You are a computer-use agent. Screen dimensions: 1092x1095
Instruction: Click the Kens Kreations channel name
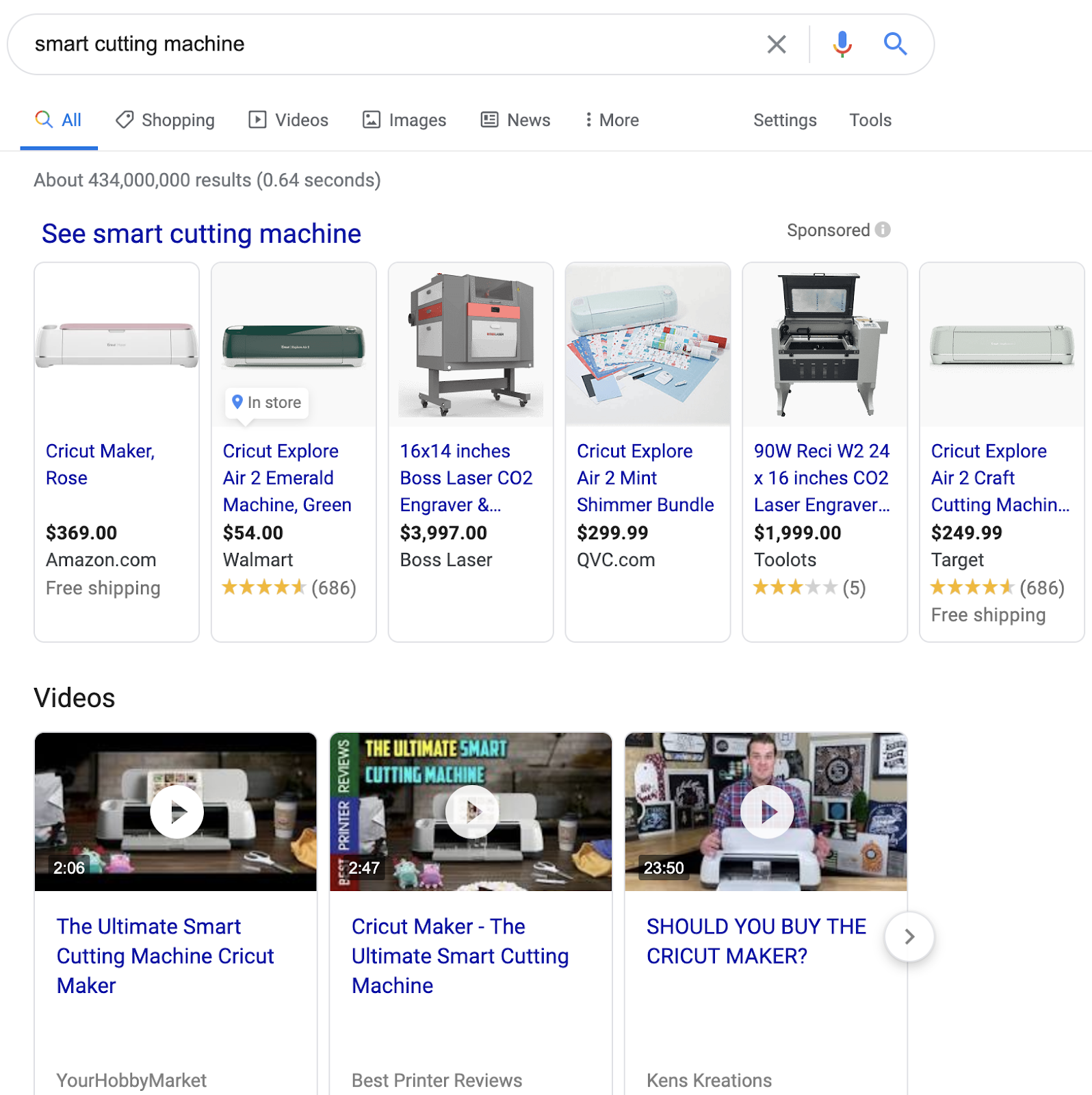(x=709, y=1081)
